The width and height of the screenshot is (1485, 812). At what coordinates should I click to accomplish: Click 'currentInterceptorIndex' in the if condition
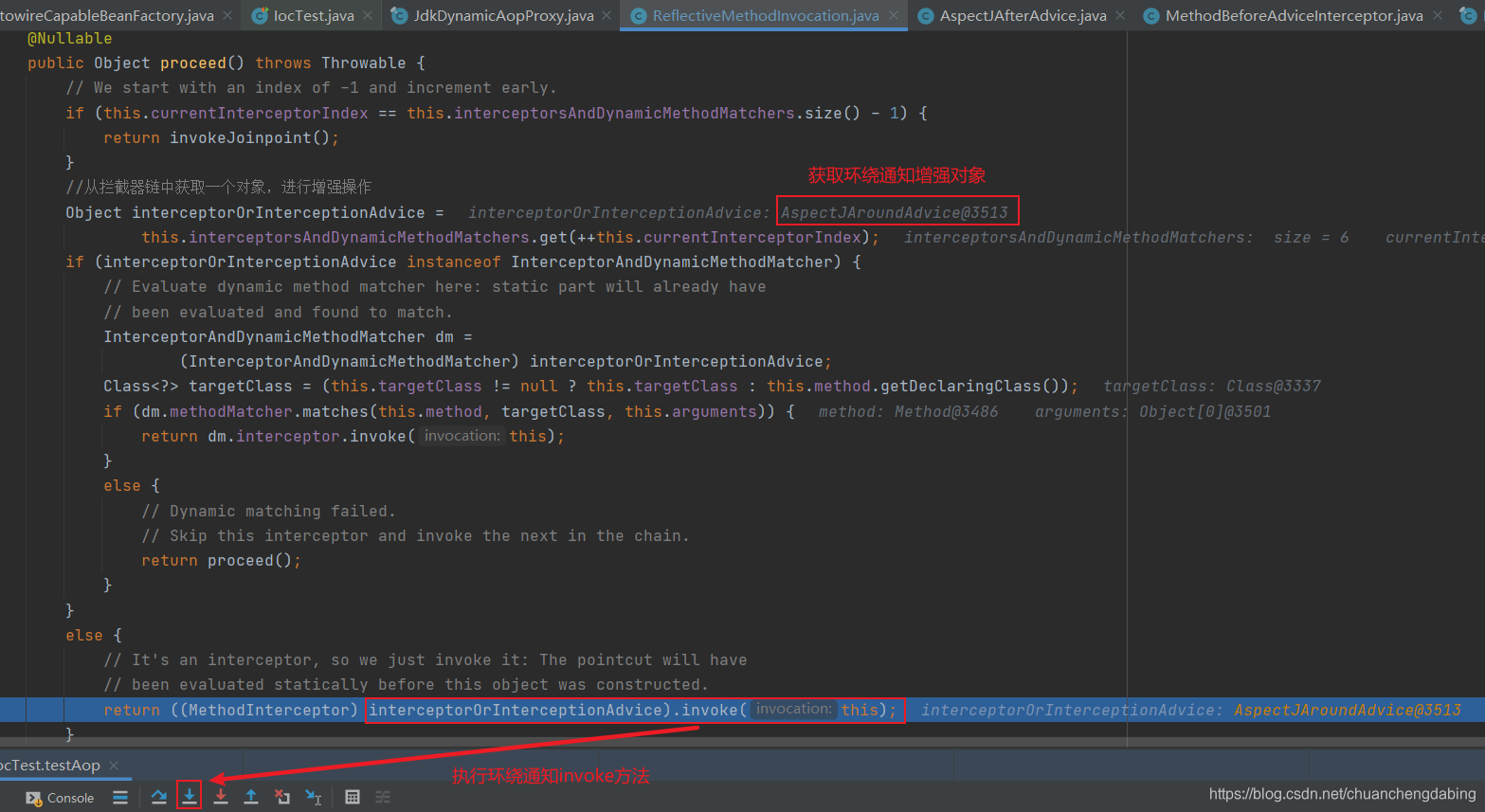pos(260,113)
